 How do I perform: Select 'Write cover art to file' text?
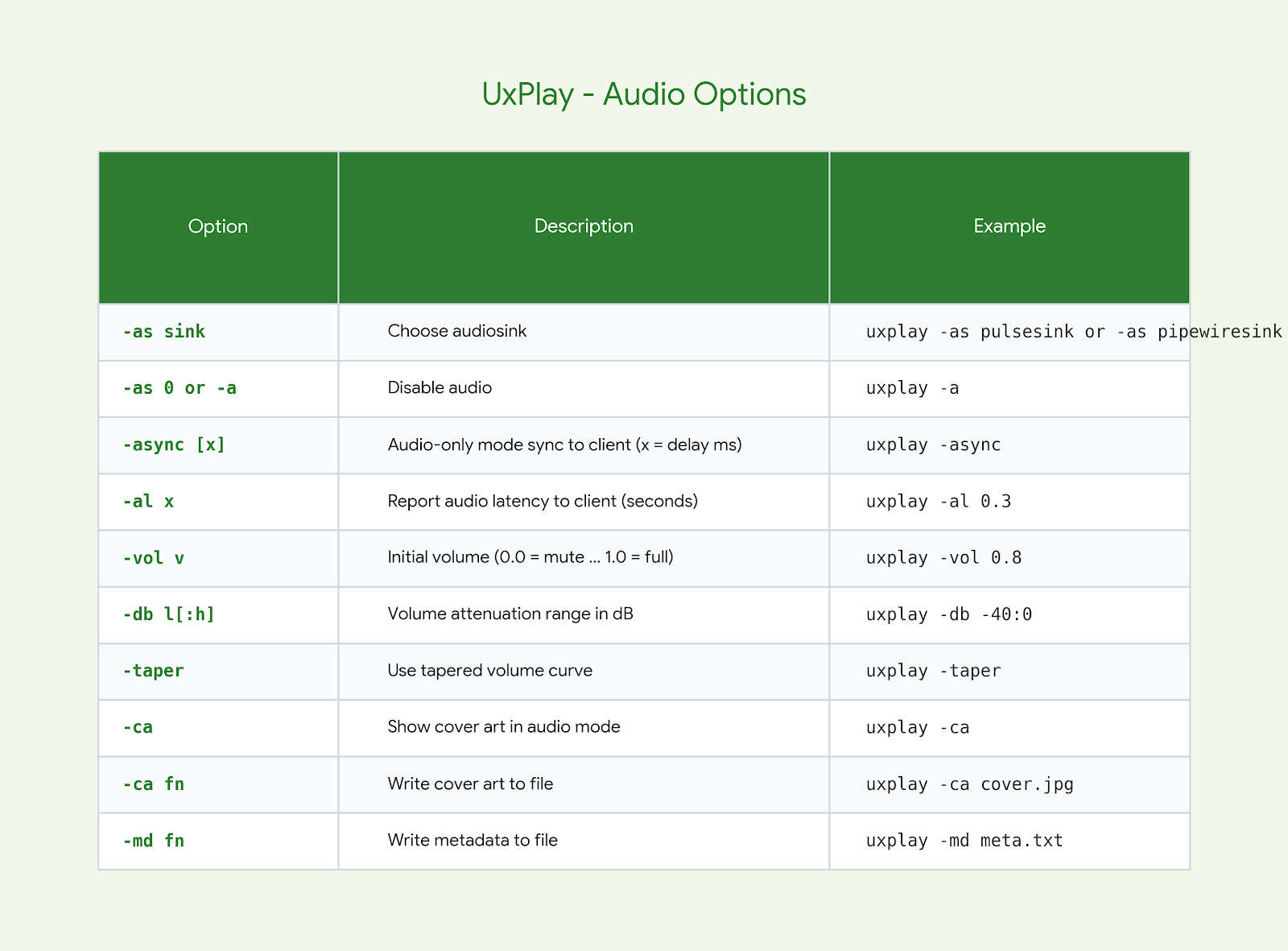[470, 784]
